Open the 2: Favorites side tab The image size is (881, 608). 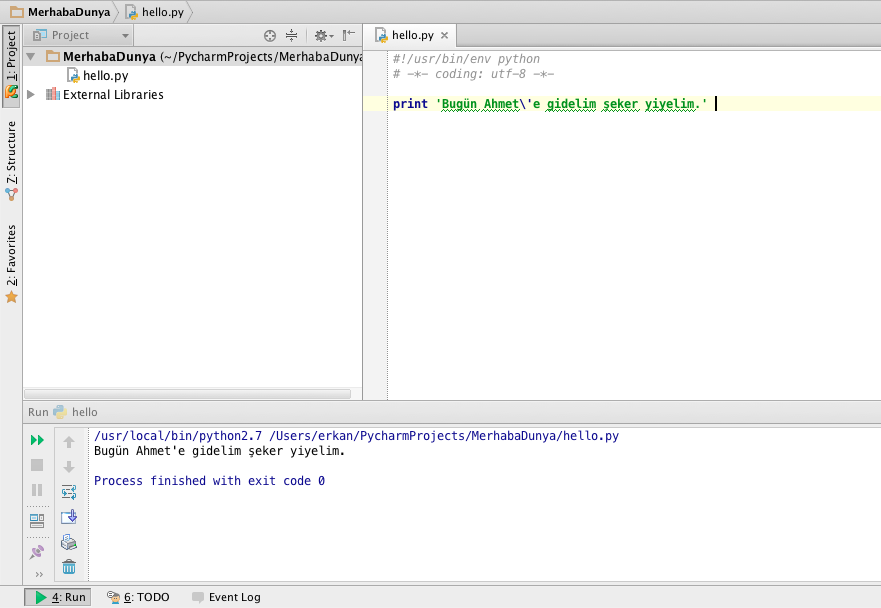coord(11,264)
